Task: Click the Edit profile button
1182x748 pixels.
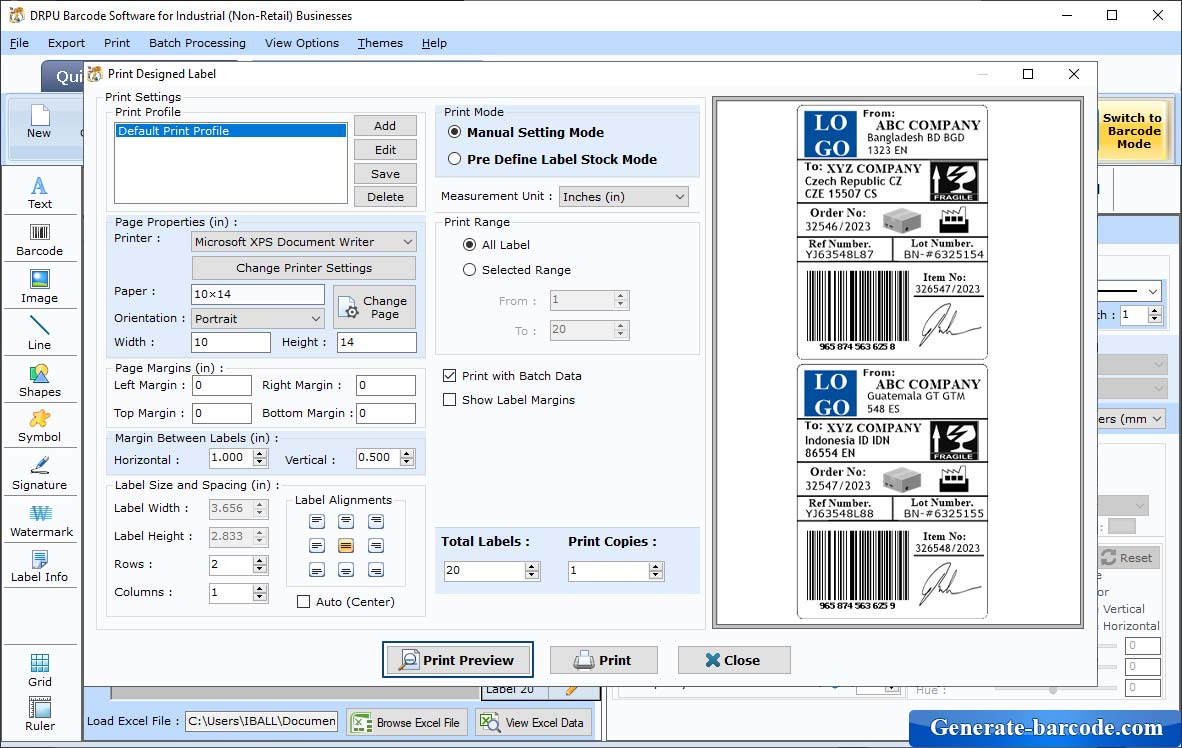Action: click(x=385, y=150)
